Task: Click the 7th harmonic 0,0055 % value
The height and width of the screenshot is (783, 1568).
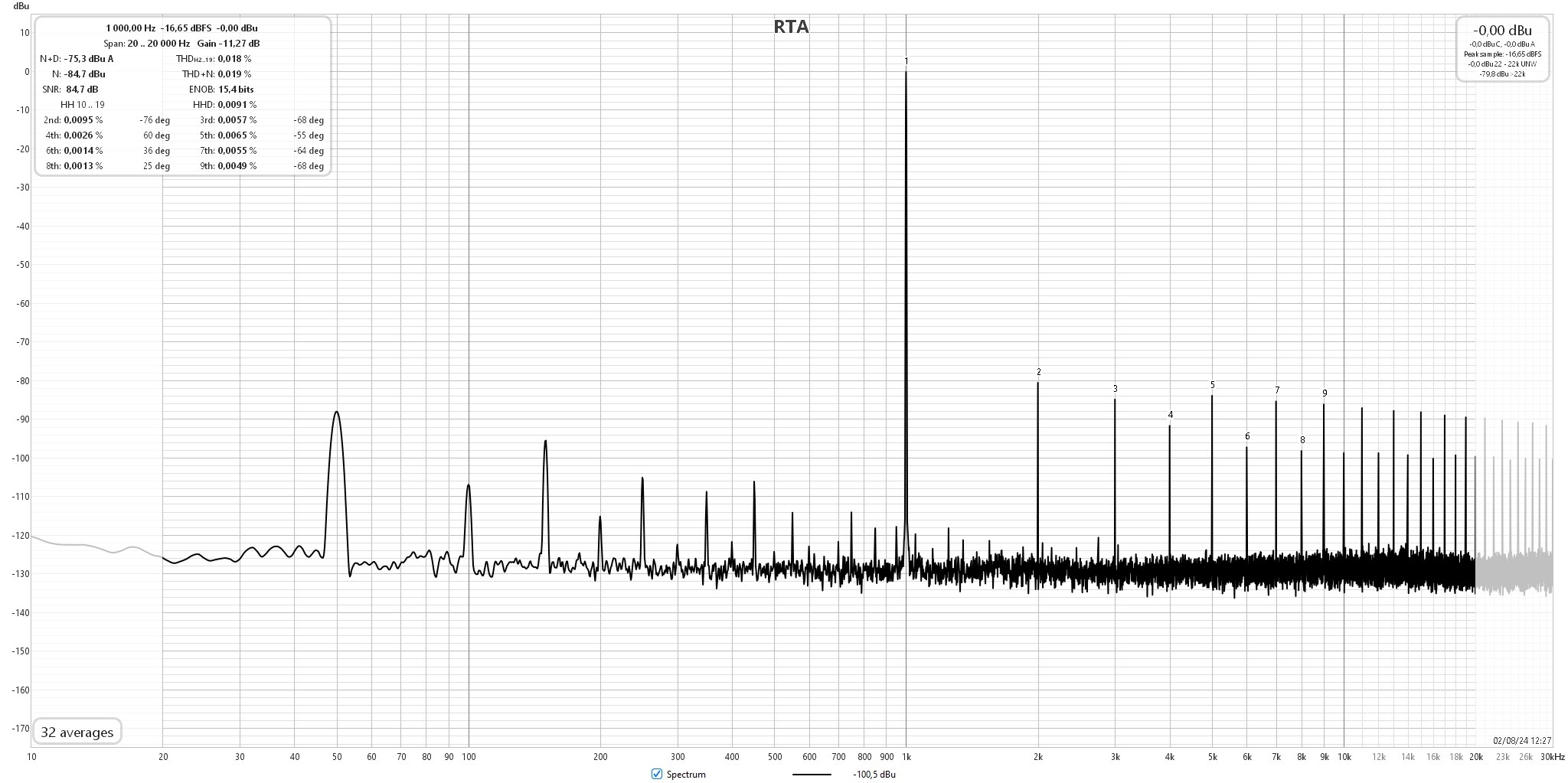Action: [237, 151]
